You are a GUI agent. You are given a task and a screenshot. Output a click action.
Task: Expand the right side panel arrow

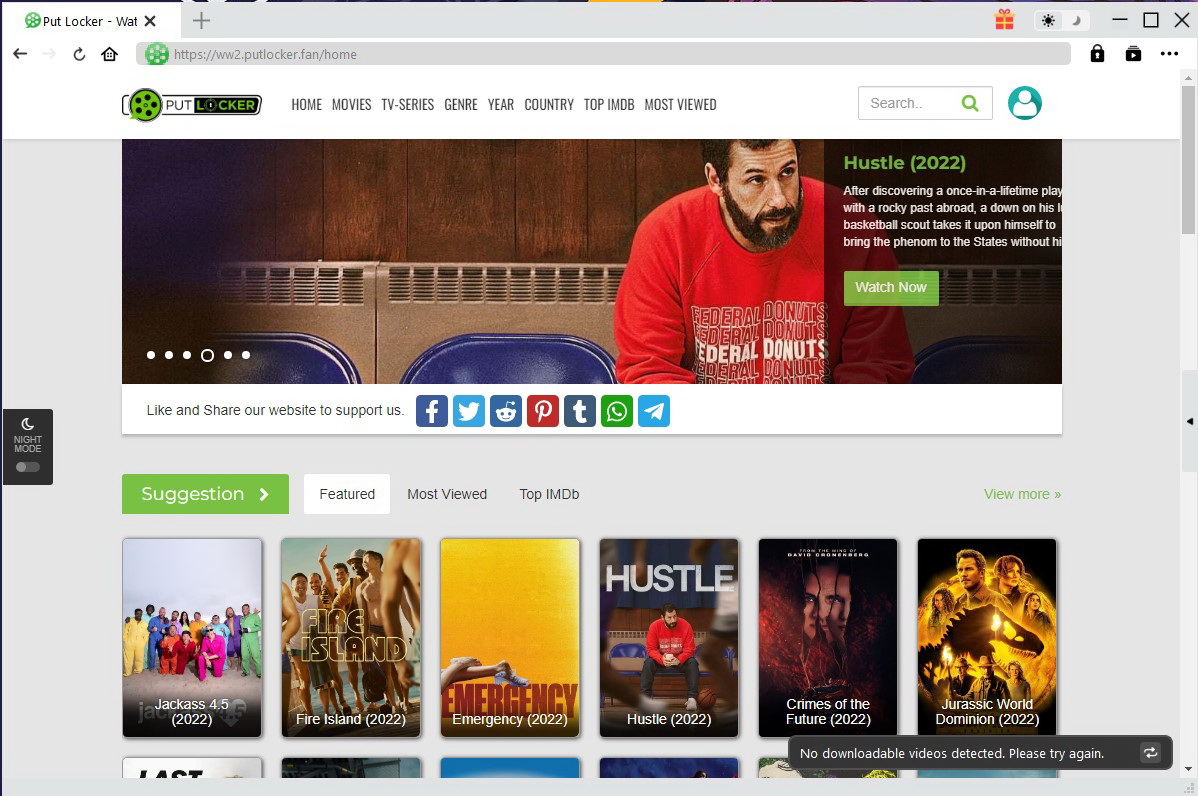pyautogui.click(x=1189, y=422)
